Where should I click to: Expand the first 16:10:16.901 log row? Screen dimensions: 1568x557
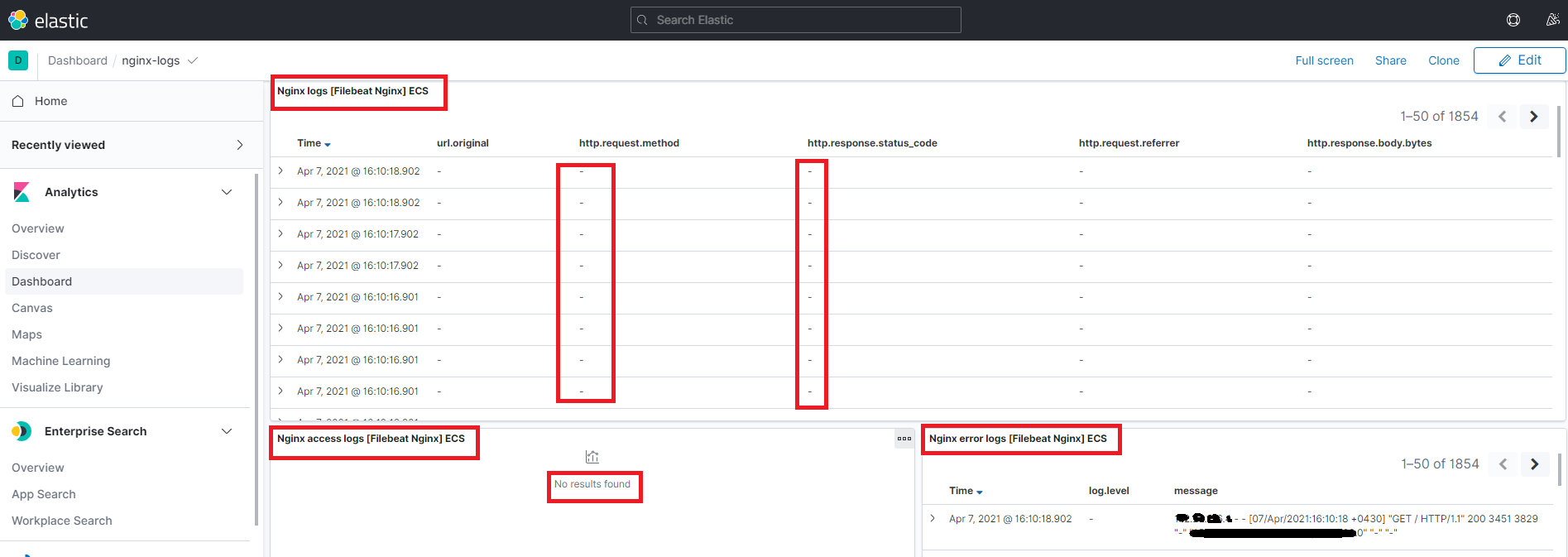coord(281,297)
